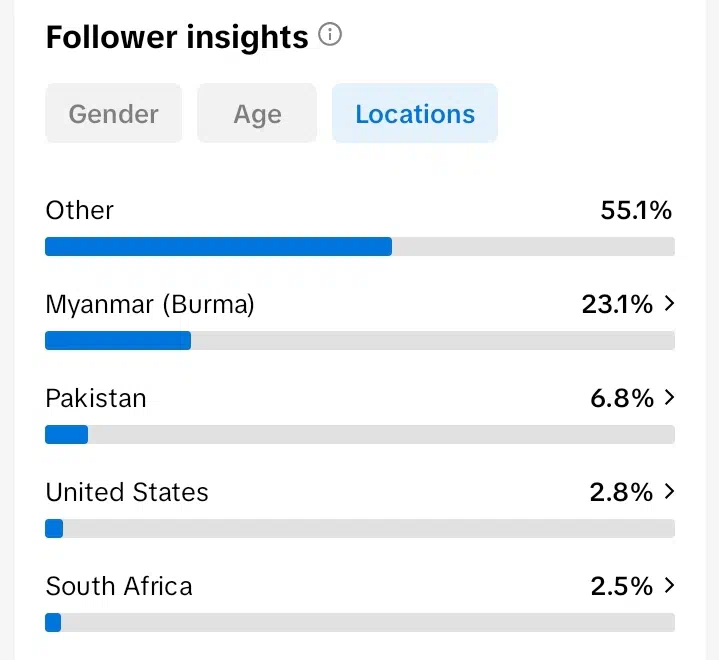Viewport: 719px width, 660px height.
Task: Click the Other progress bar
Action: [x=360, y=247]
